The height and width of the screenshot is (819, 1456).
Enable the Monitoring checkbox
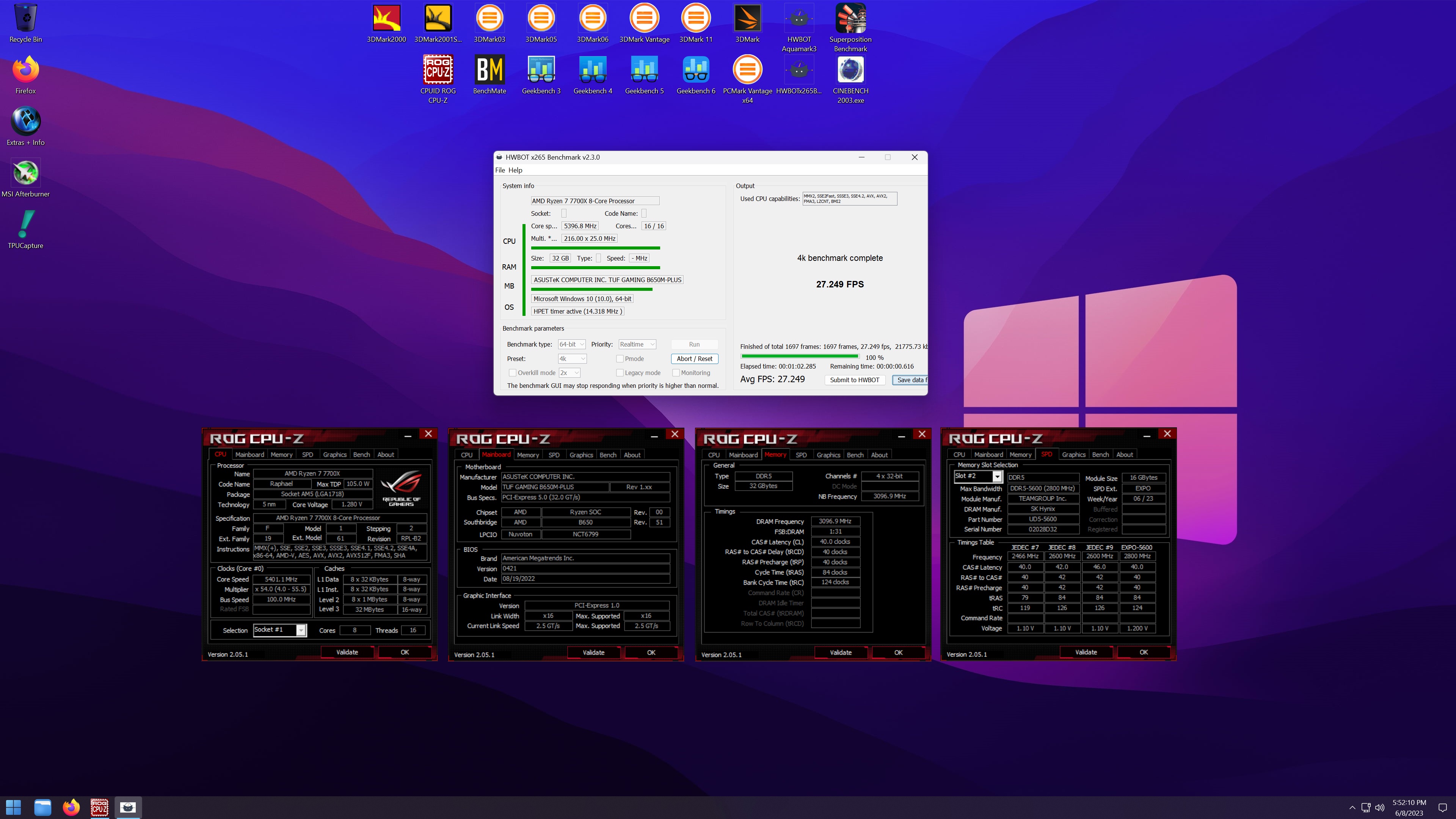click(675, 372)
